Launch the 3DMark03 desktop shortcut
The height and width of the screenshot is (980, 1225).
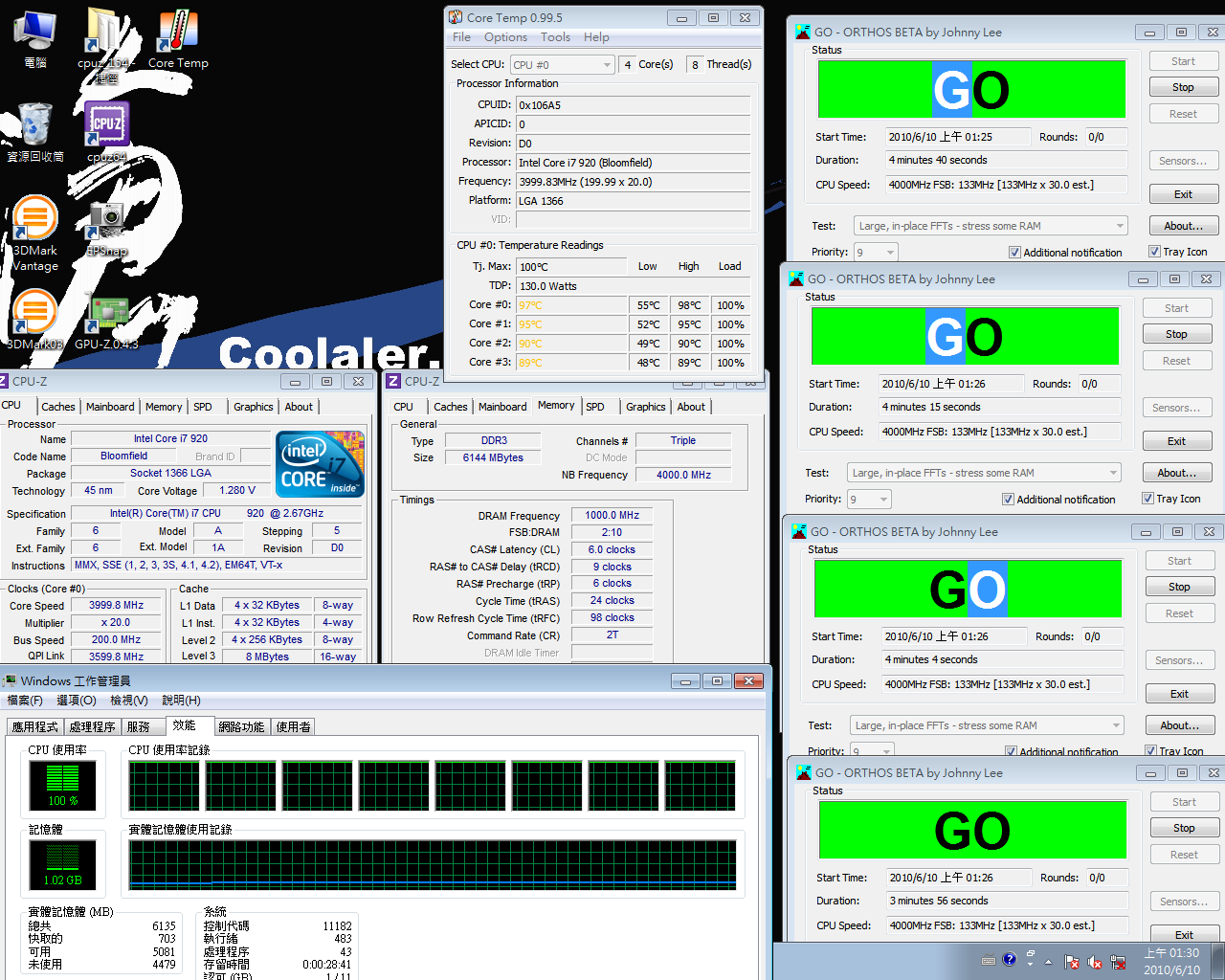pos(34,321)
